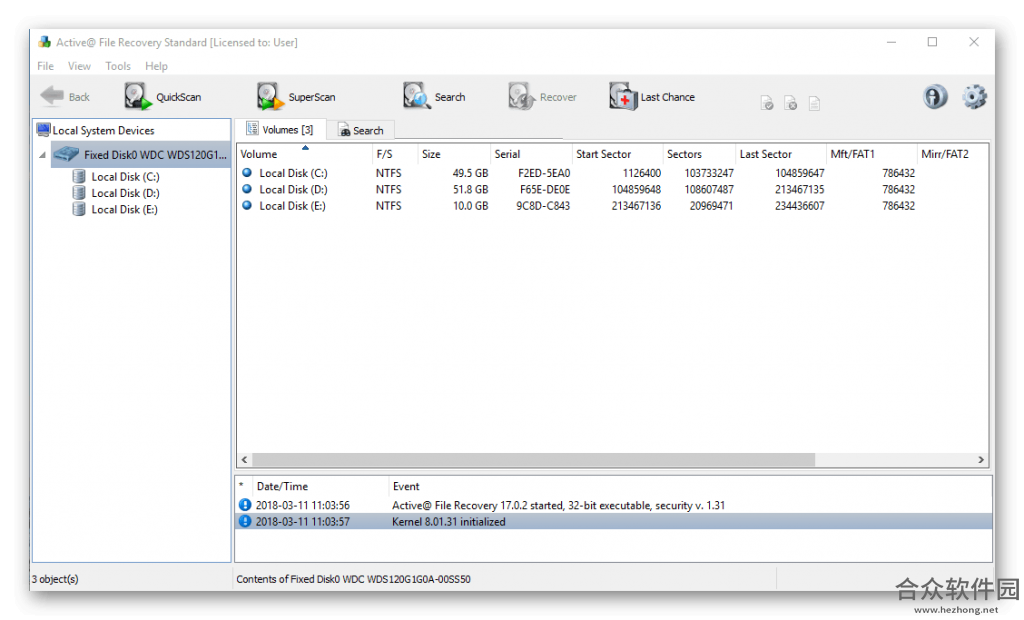Click the Sectors column header
Image resolution: width=1024 pixels, height=620 pixels.
(698, 154)
